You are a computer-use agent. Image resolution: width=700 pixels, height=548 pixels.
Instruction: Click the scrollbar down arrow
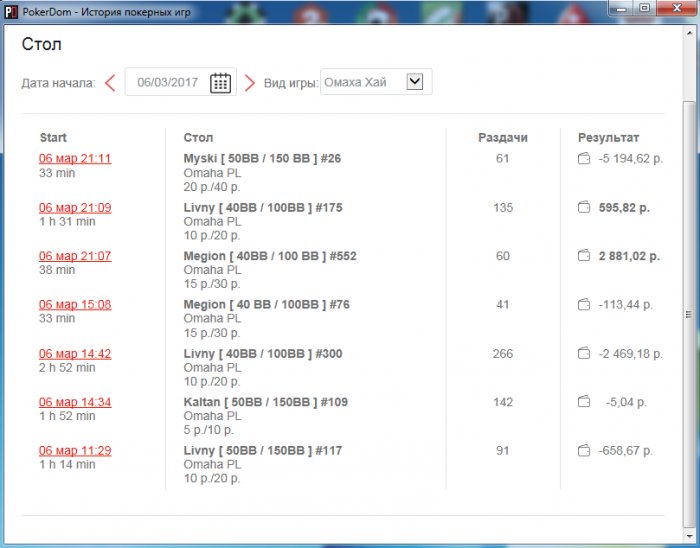pos(689,536)
